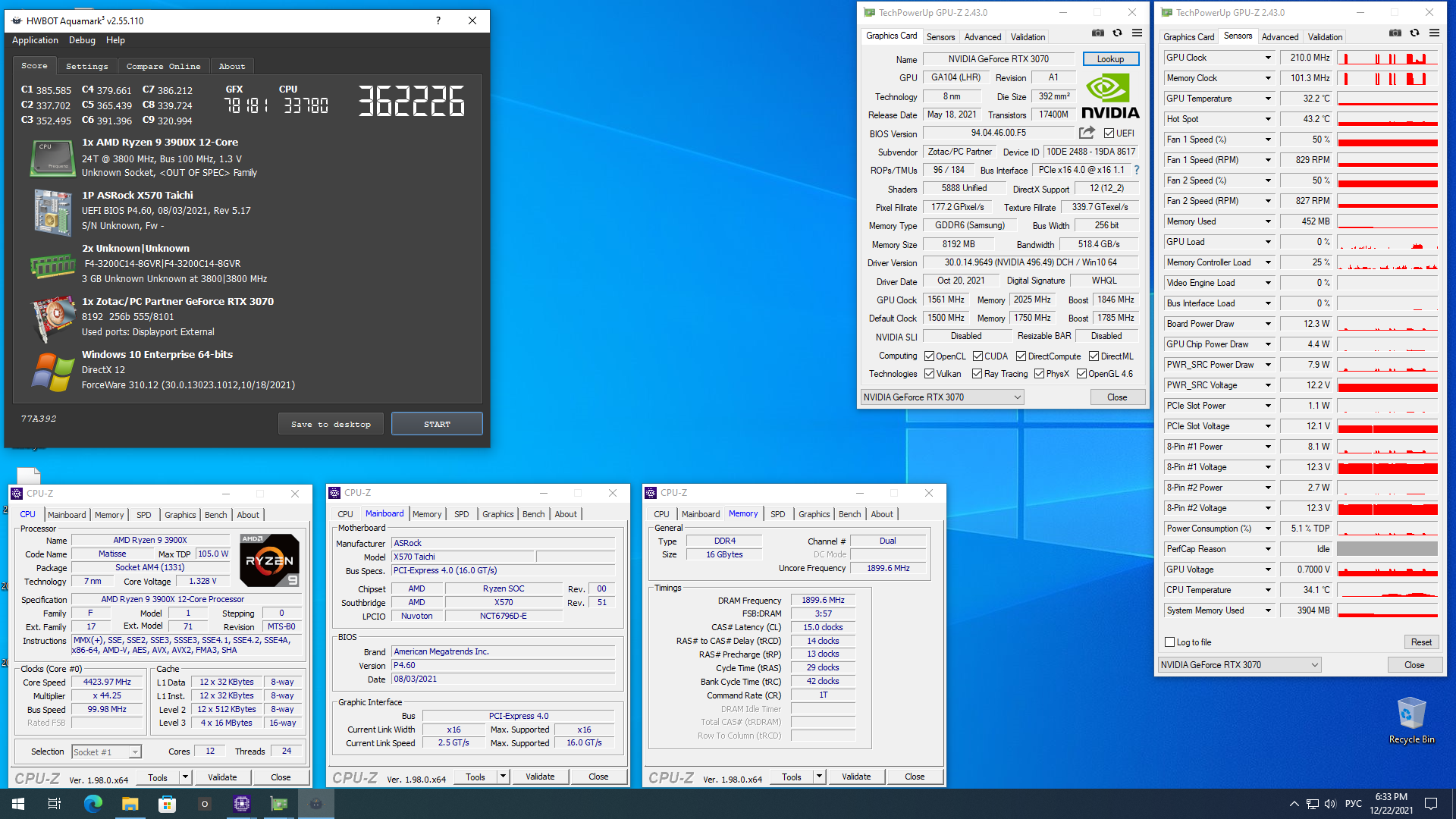Click the Lookup button in GPU-Z

tap(1110, 59)
